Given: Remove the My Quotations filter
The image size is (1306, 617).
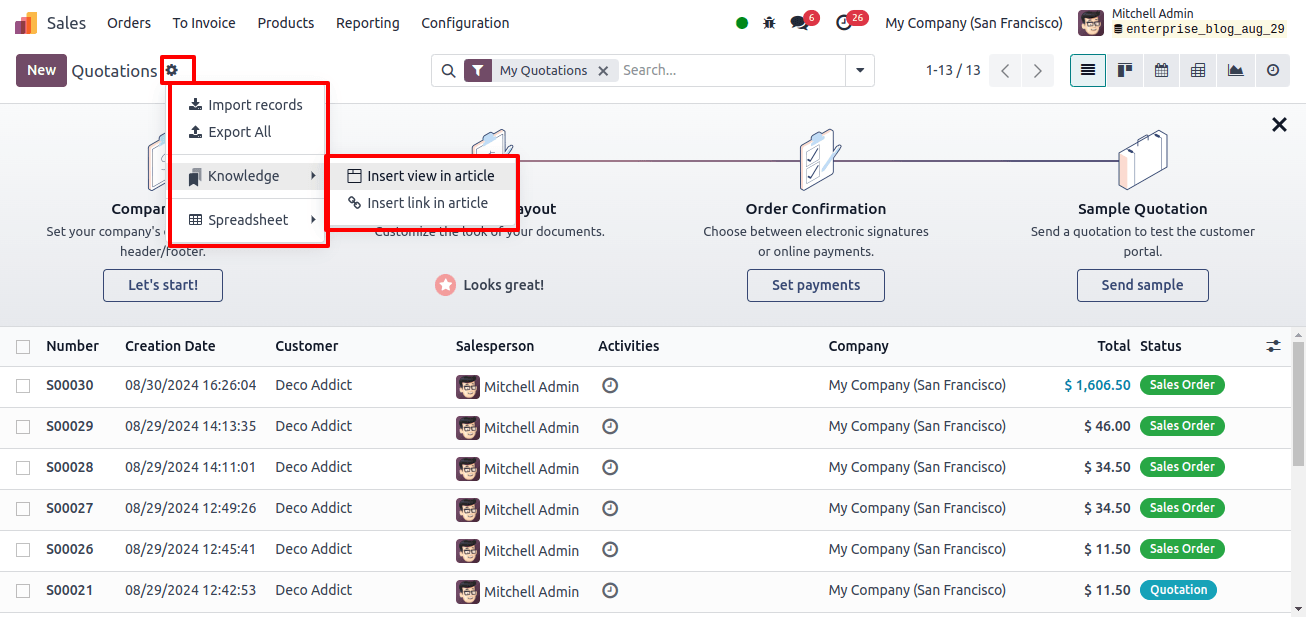Looking at the screenshot, I should pyautogui.click(x=603, y=71).
